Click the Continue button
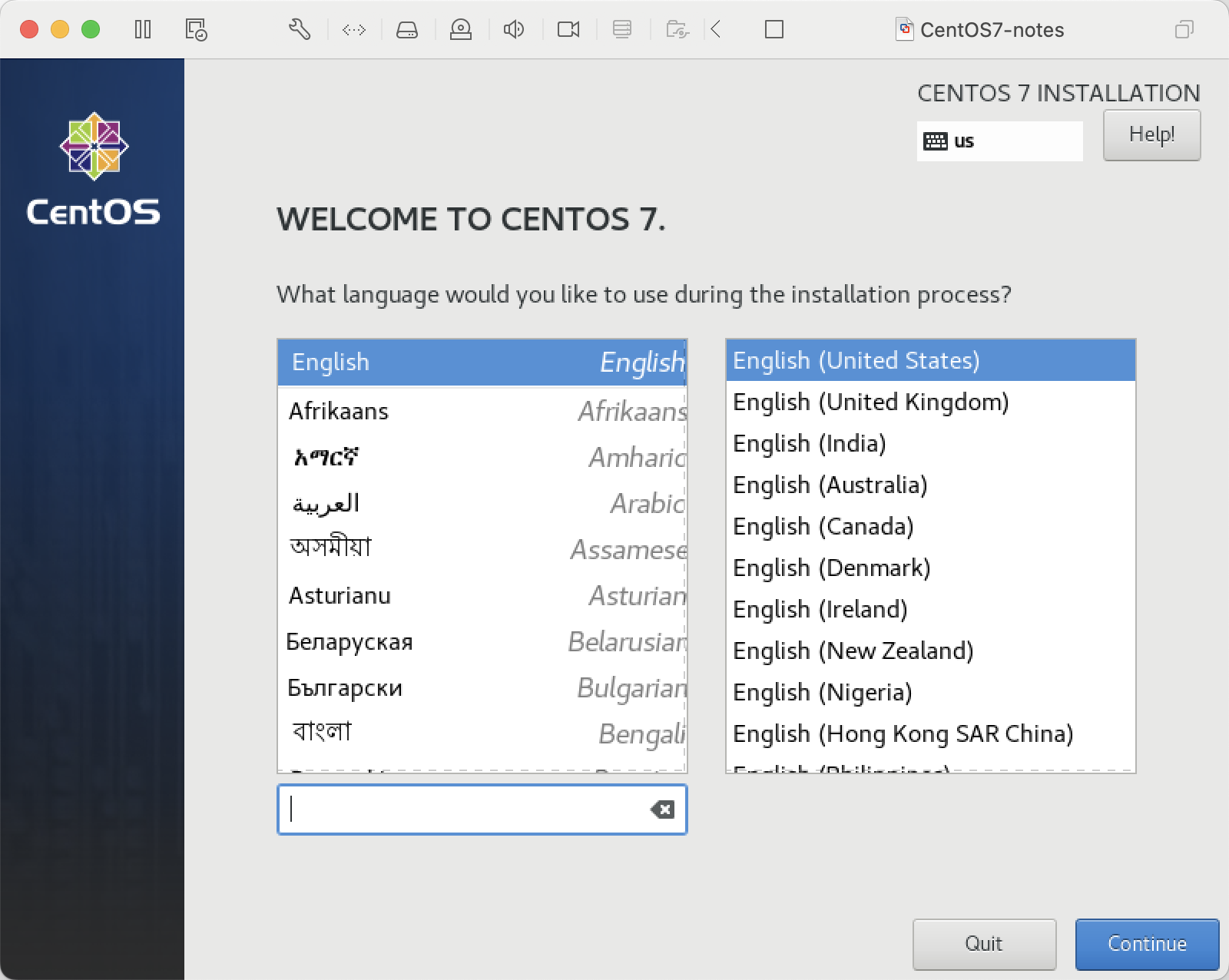Viewport: 1229px width, 980px height. (1147, 944)
